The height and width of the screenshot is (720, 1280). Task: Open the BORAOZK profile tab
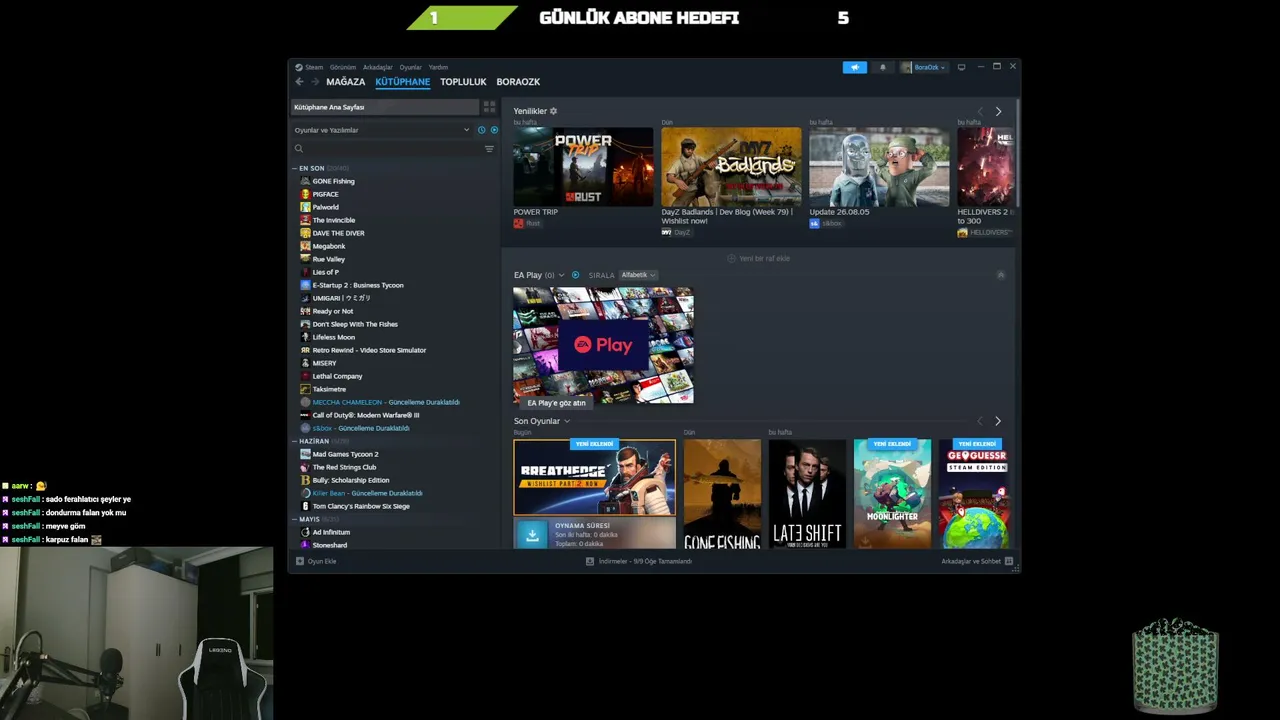pos(518,82)
